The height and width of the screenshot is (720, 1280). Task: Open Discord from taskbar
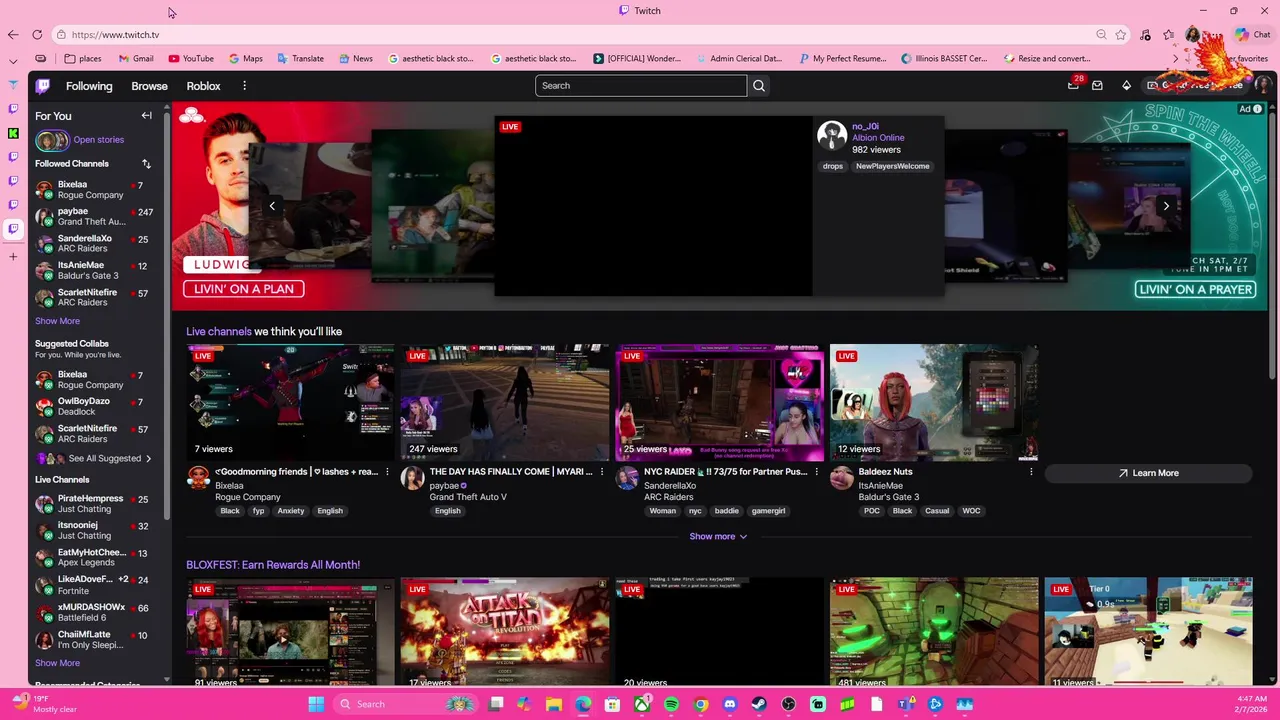click(x=730, y=704)
